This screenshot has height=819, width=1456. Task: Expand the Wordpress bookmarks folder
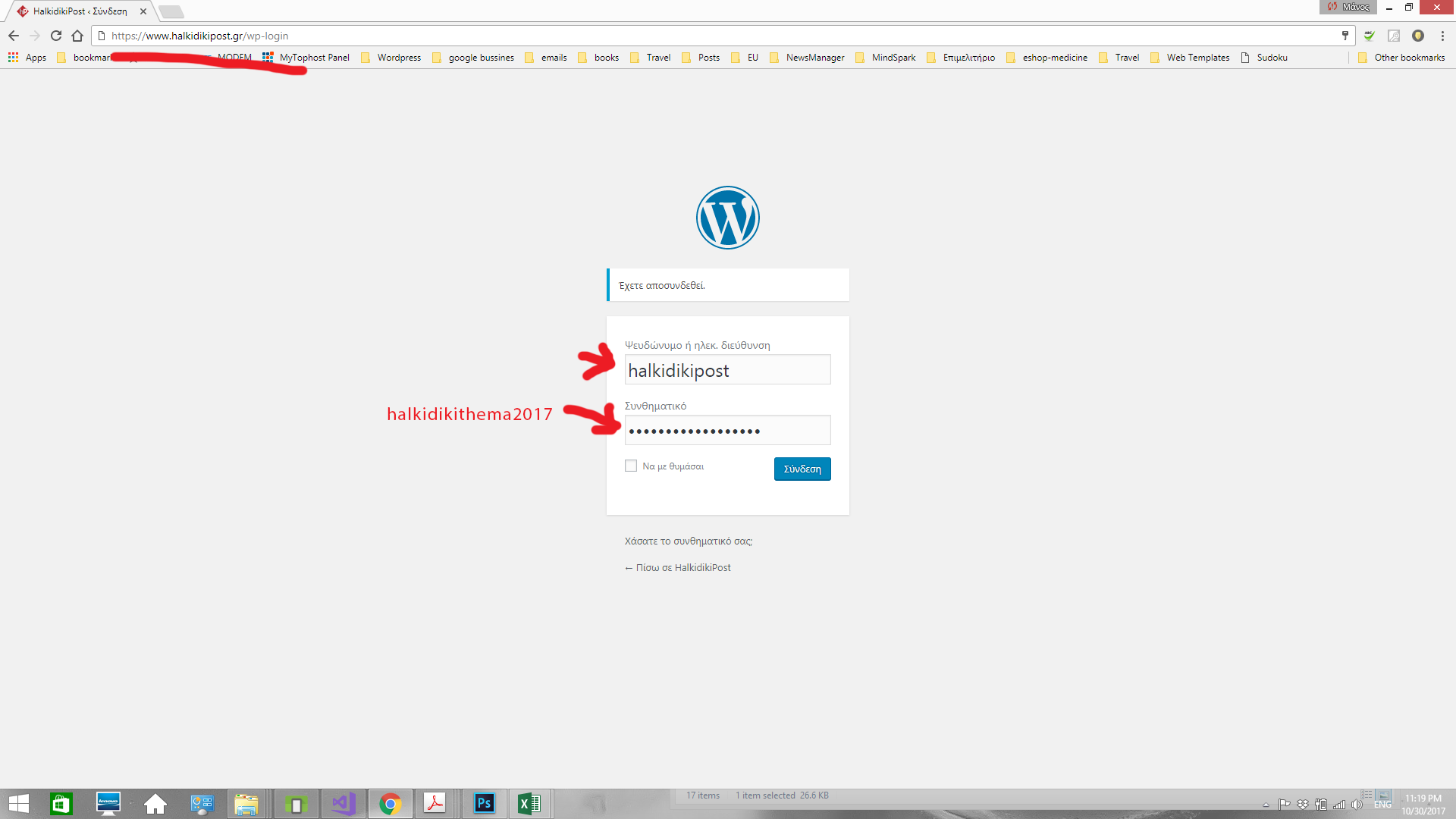pyautogui.click(x=391, y=58)
